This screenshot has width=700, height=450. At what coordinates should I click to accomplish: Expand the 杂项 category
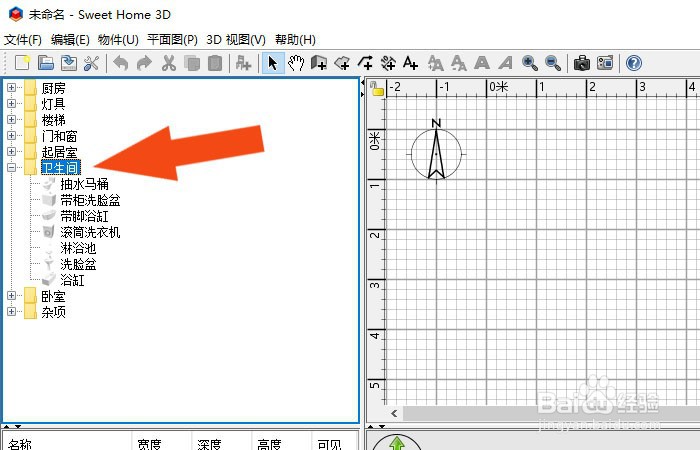(12, 312)
